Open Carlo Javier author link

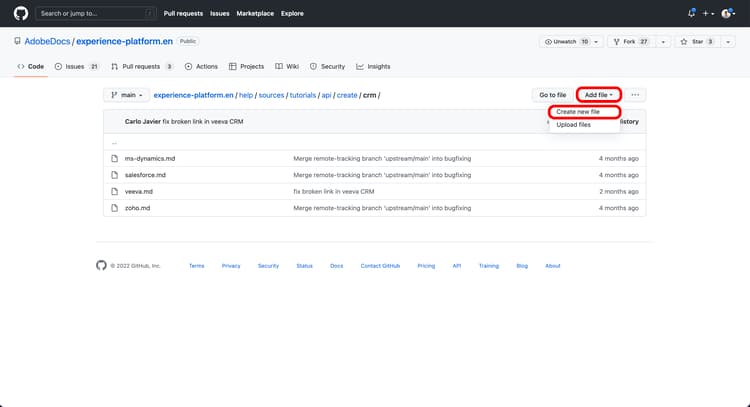pos(143,121)
